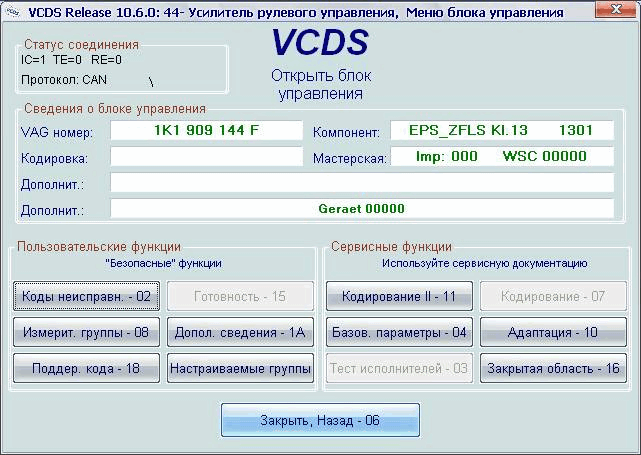
Task: Open Базов. параметры - 04
Action: [399, 332]
